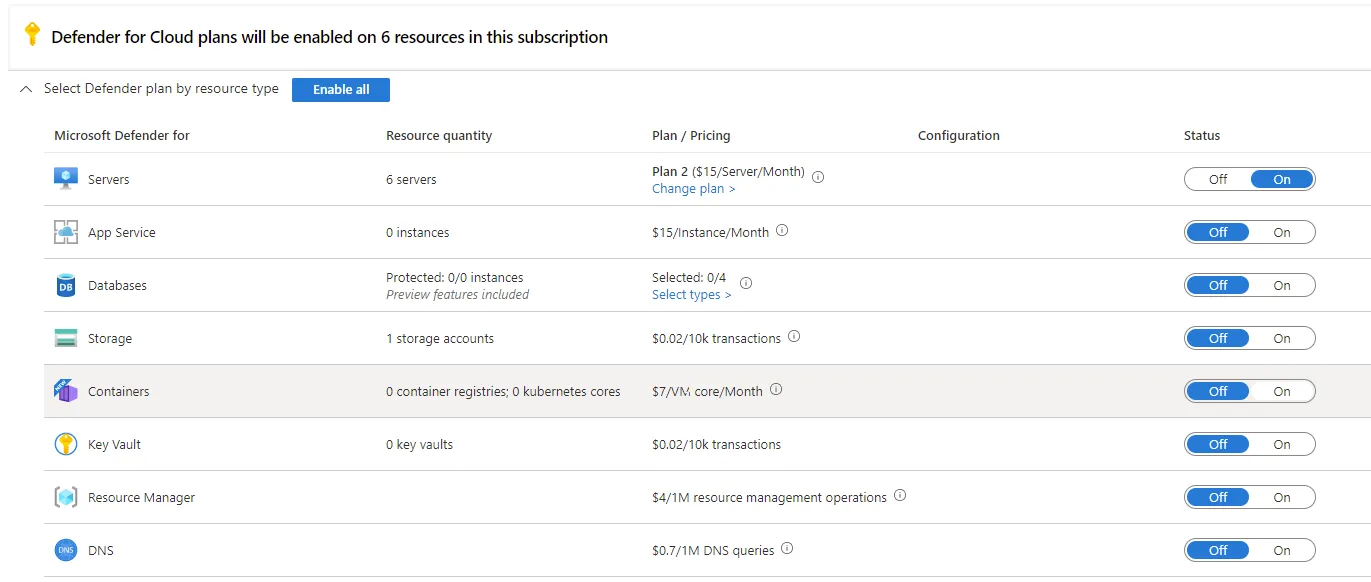Turn on the DNS plan
The height and width of the screenshot is (582, 1371).
point(1282,550)
